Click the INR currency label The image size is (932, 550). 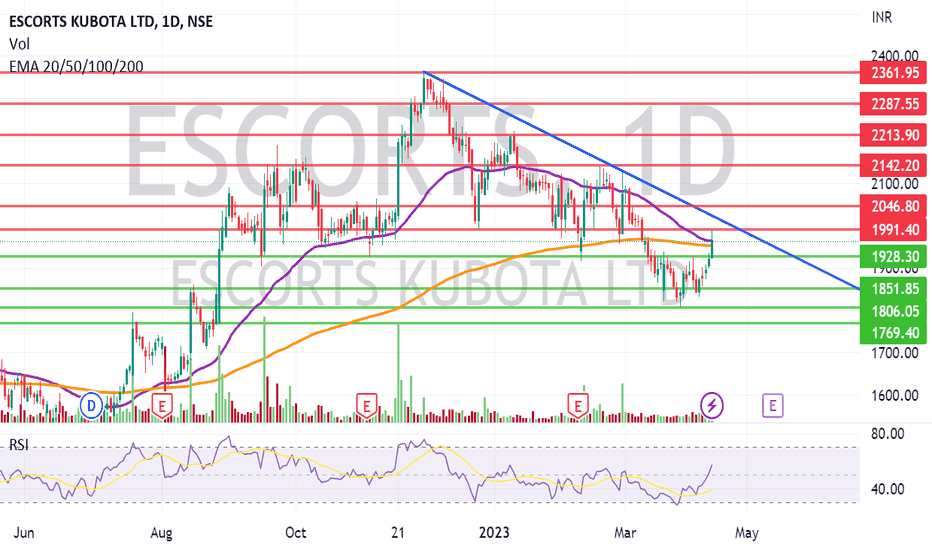point(882,18)
